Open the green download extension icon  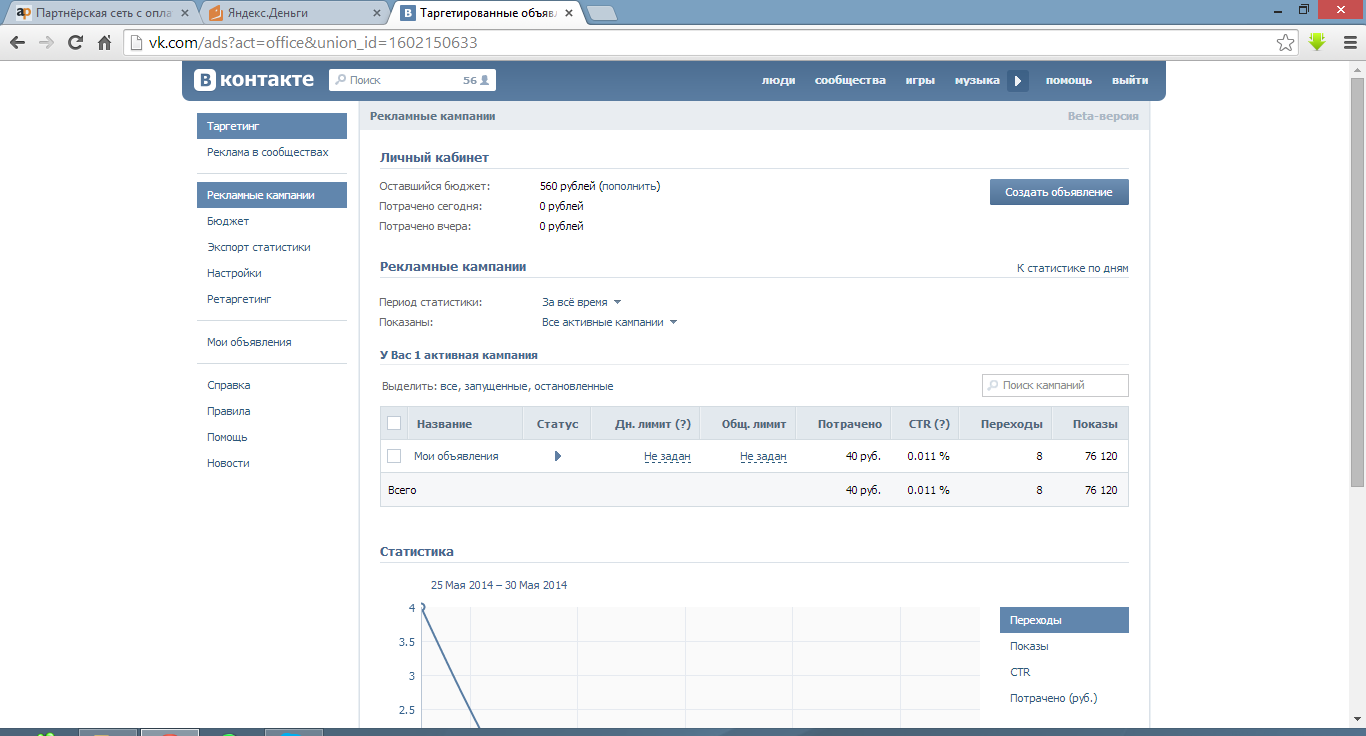(x=1317, y=43)
